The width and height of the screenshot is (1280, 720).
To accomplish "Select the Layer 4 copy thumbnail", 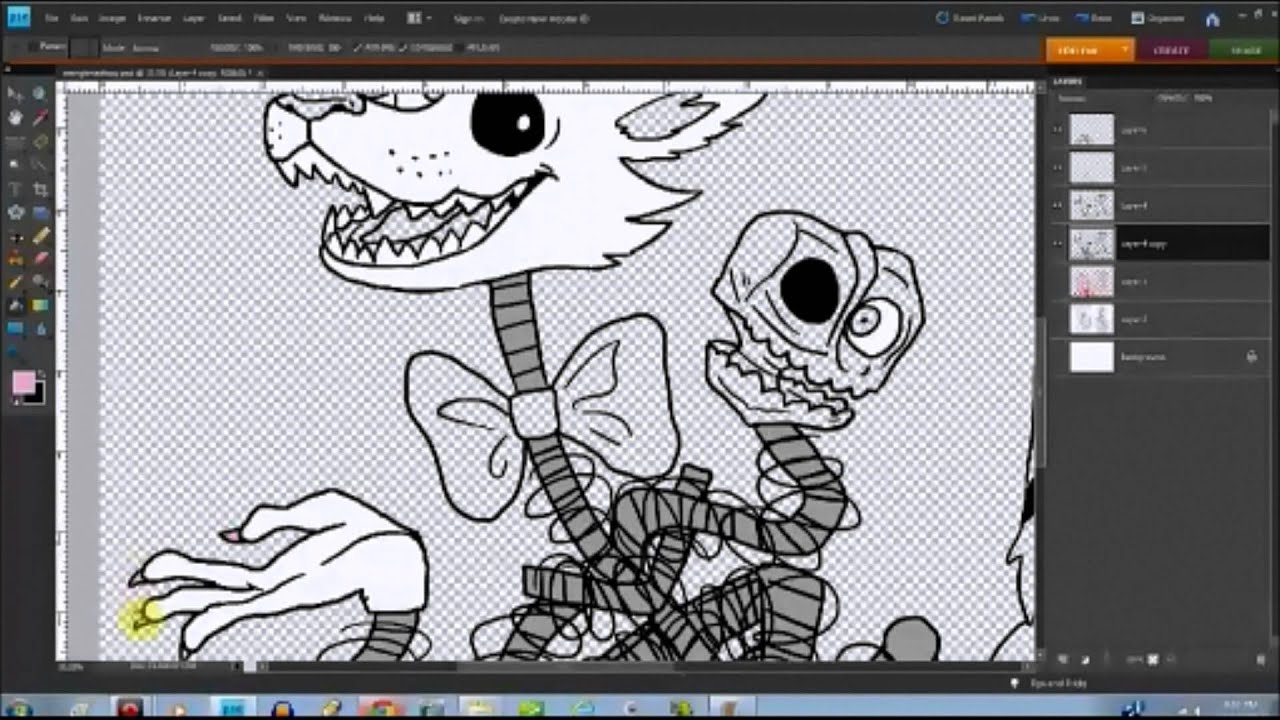I will (x=1091, y=243).
